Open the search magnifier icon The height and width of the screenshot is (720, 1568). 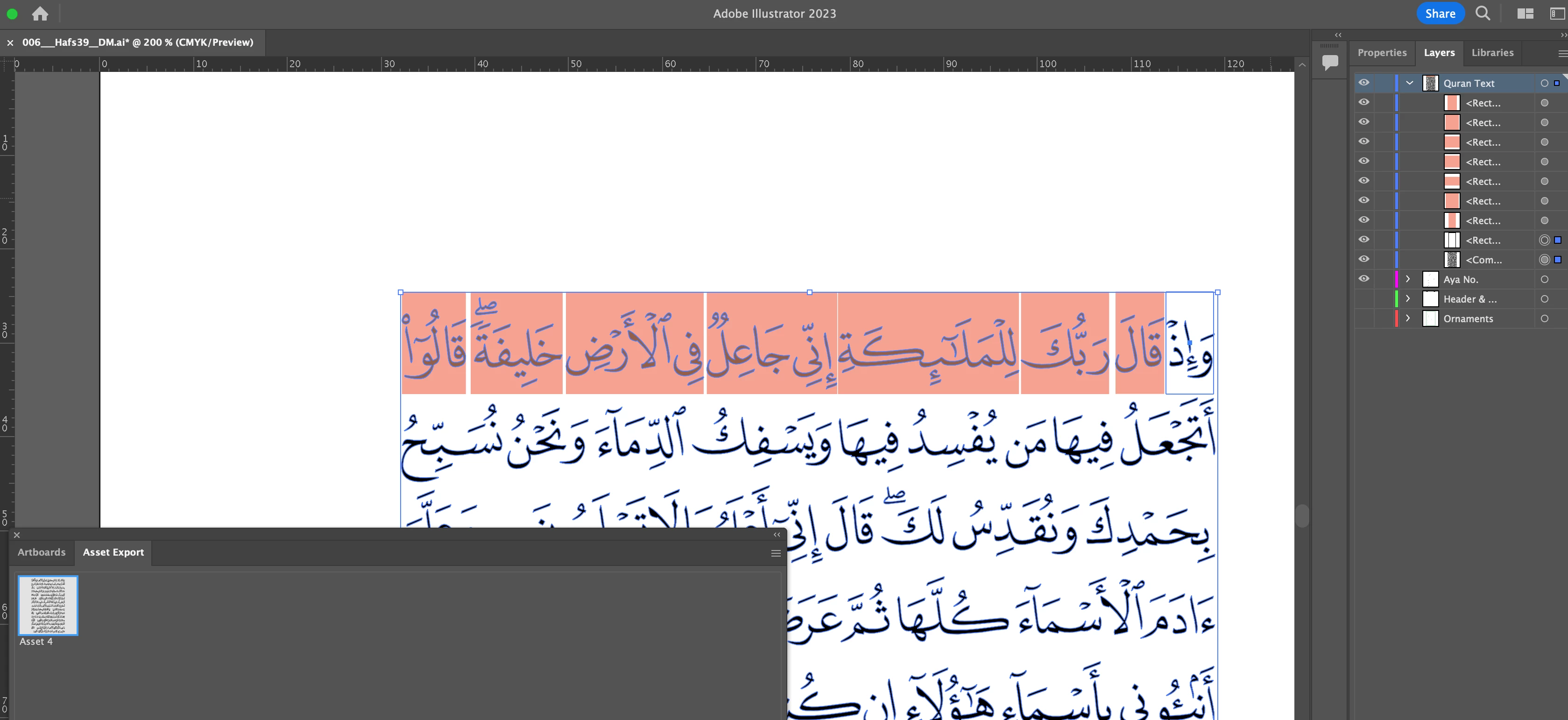point(1483,14)
